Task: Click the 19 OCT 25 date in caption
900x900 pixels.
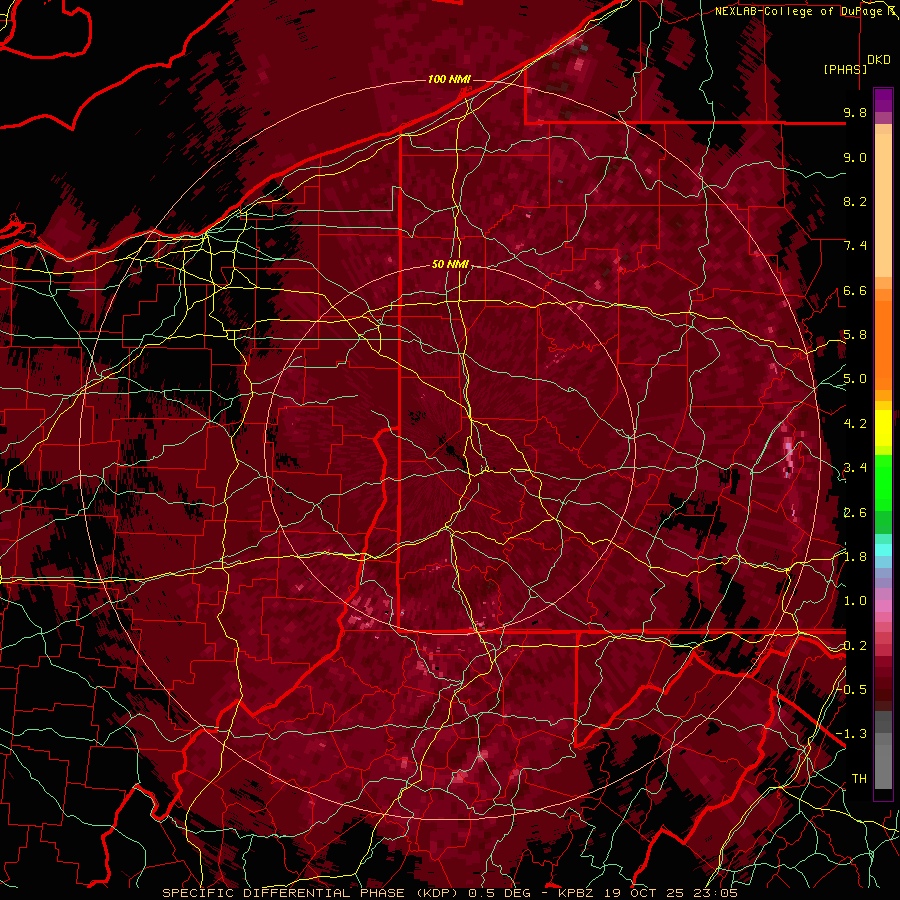Action: [x=647, y=893]
